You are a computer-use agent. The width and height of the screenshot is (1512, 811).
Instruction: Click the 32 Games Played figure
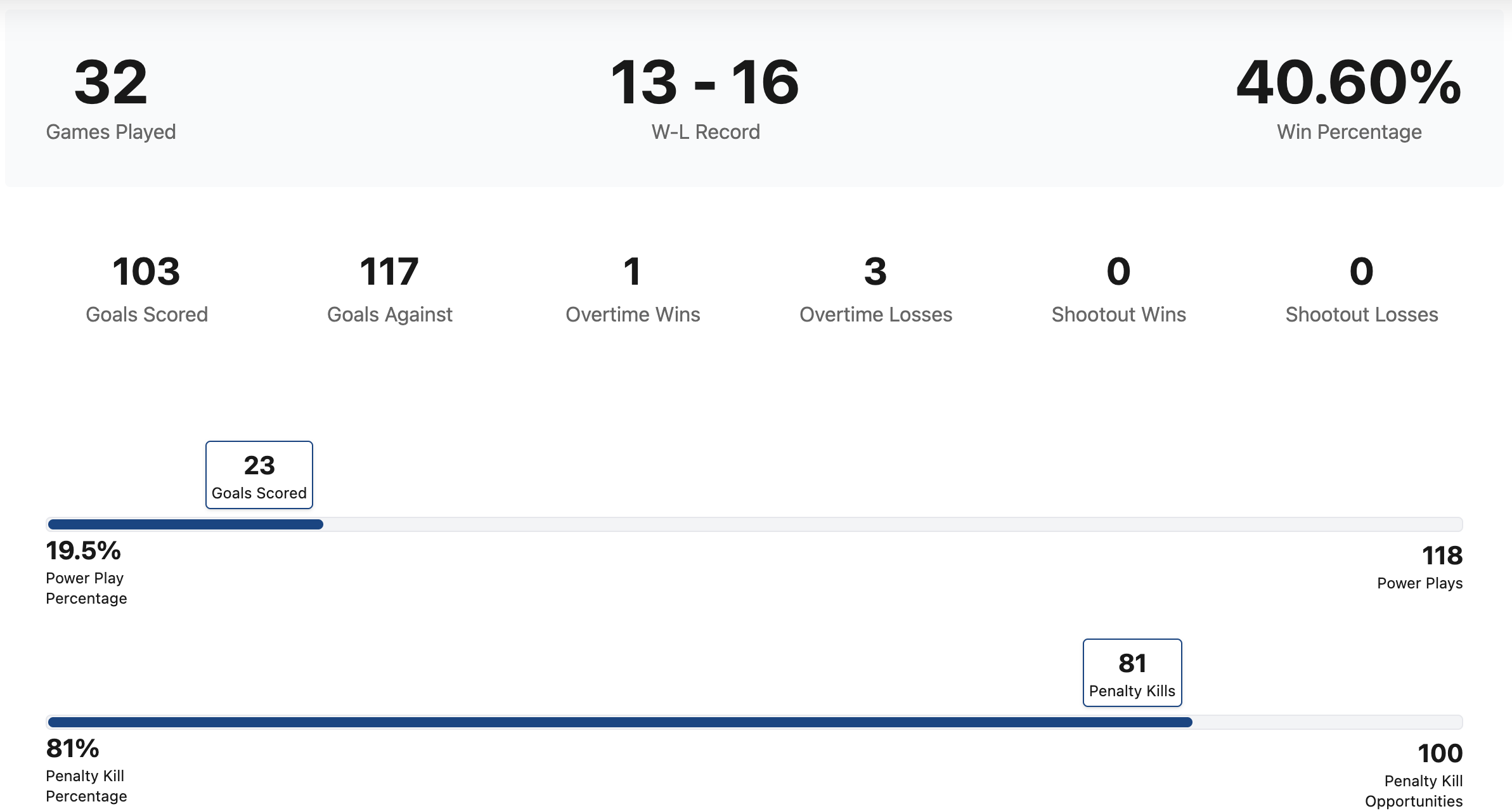[111, 82]
